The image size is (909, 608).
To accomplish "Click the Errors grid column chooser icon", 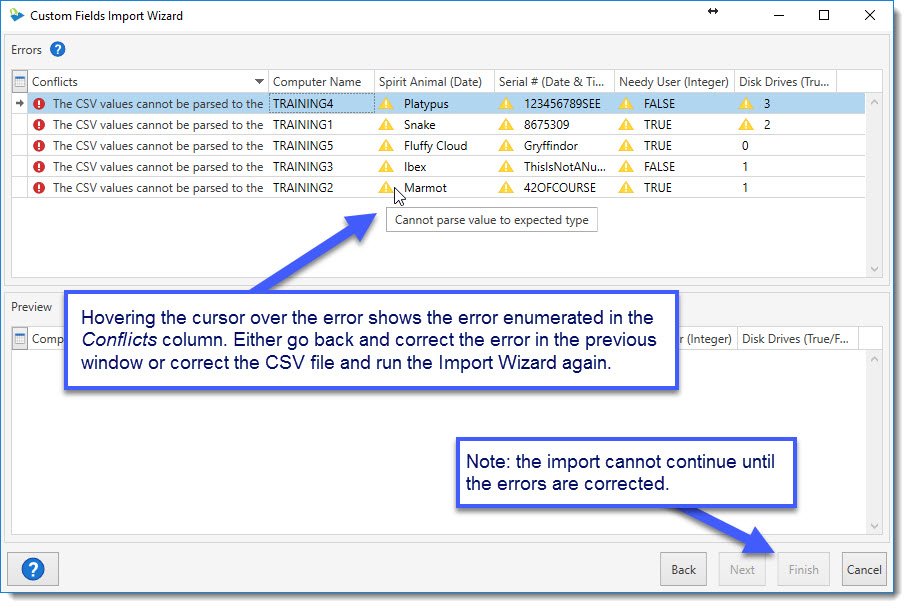I will tap(20, 82).
